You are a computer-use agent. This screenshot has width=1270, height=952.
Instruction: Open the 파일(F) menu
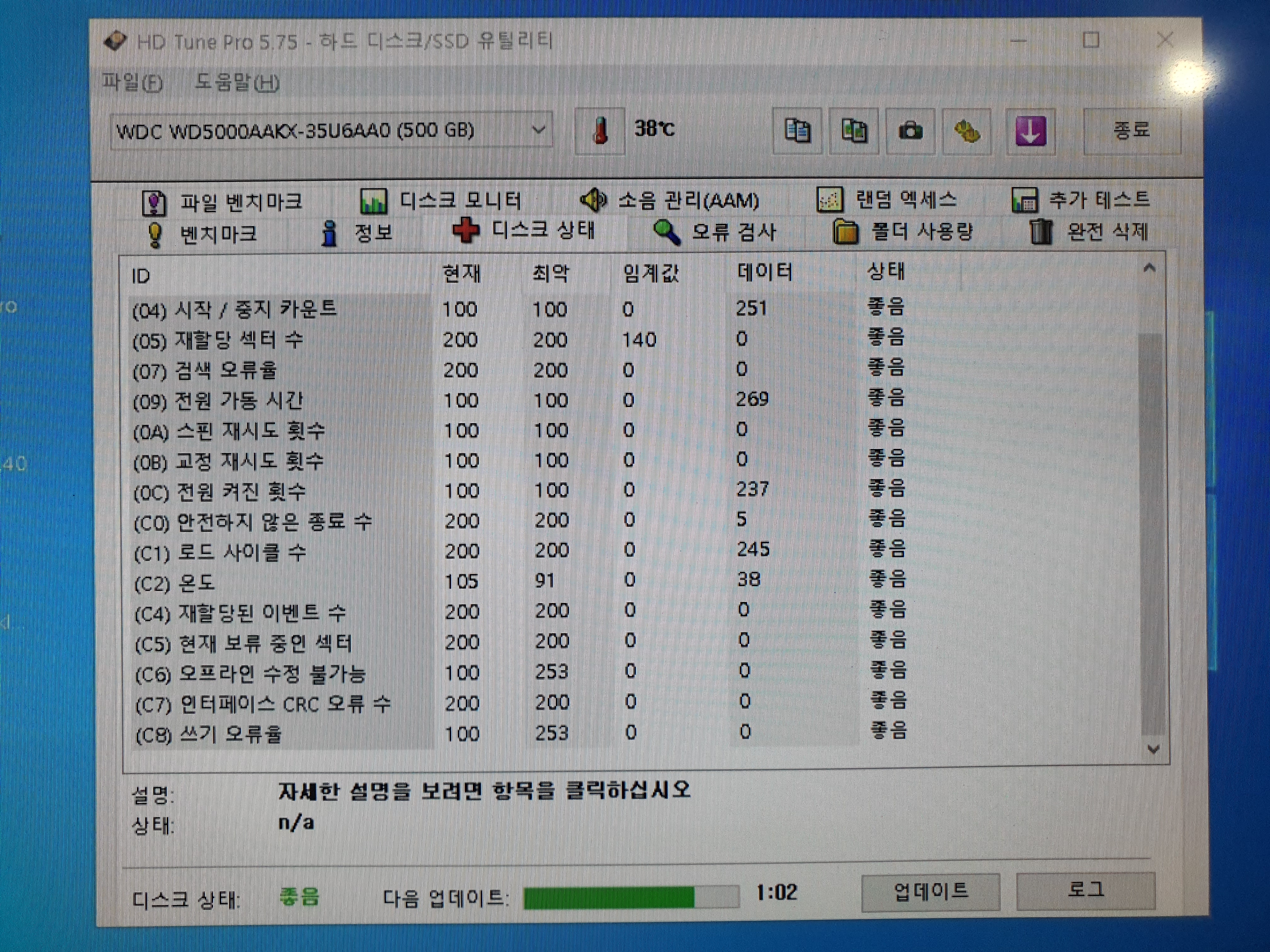[133, 82]
